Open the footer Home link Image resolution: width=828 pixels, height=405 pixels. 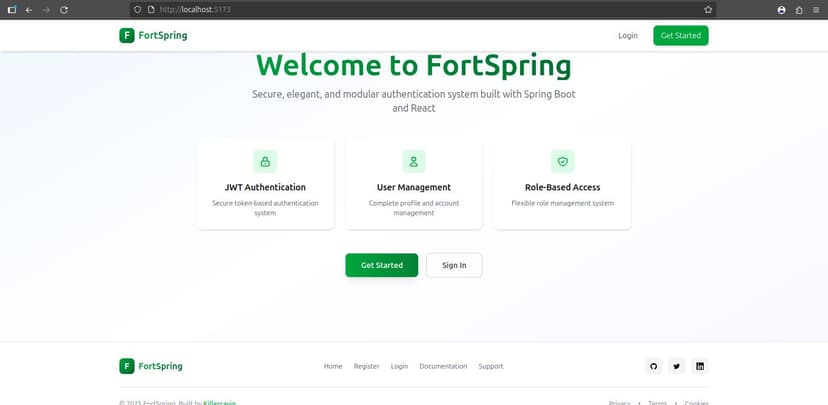coord(333,366)
